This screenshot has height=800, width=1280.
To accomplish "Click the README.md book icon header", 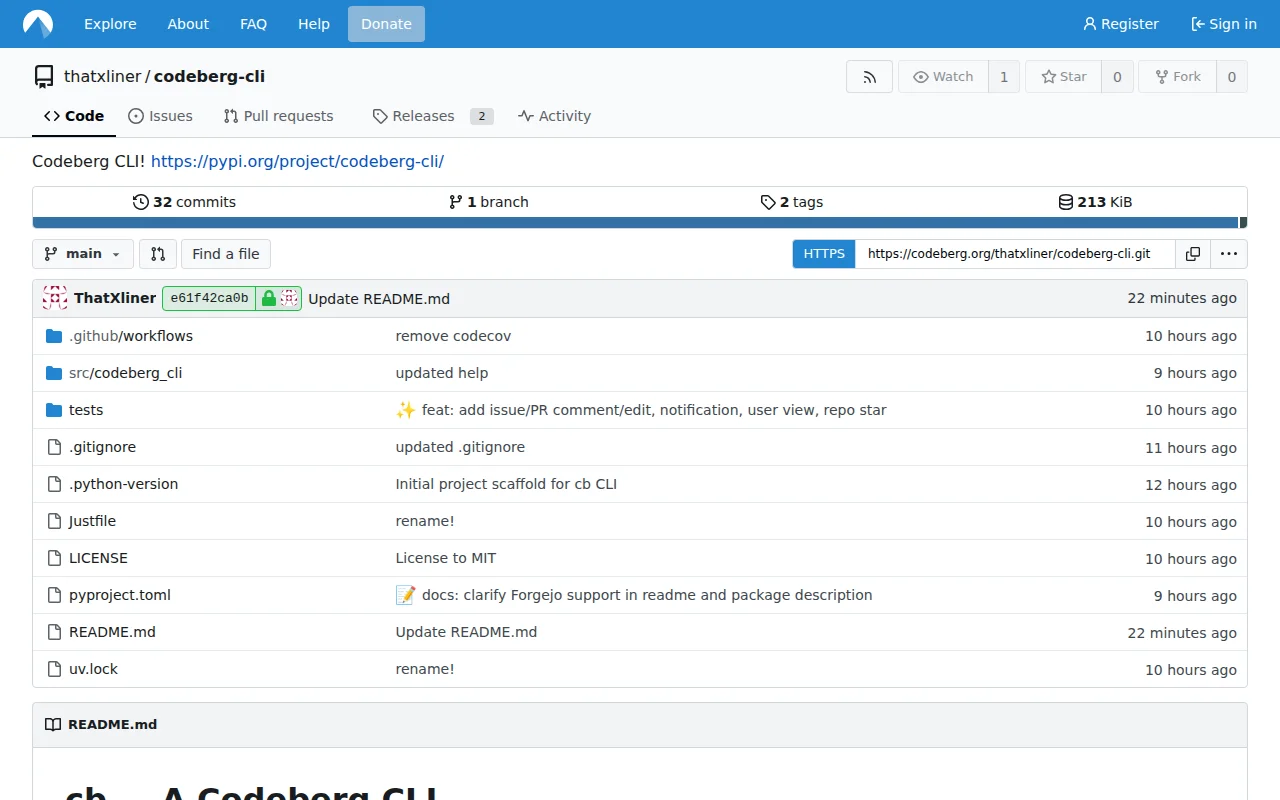I will coord(53,725).
